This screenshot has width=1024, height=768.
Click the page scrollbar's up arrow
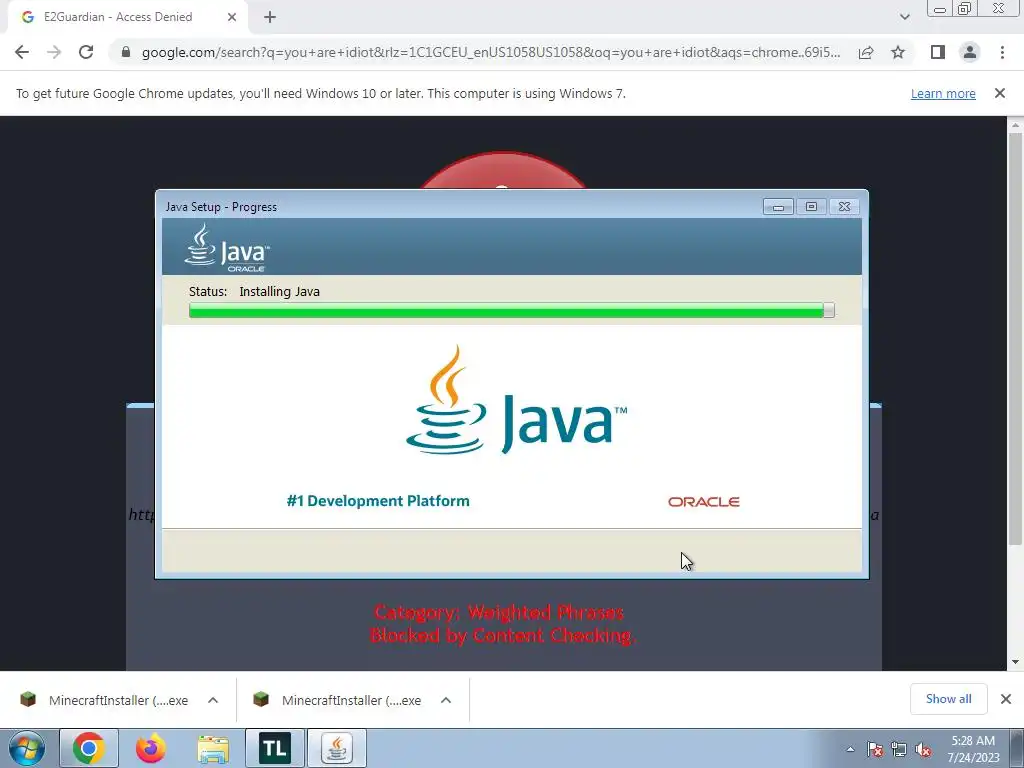pos(1015,124)
